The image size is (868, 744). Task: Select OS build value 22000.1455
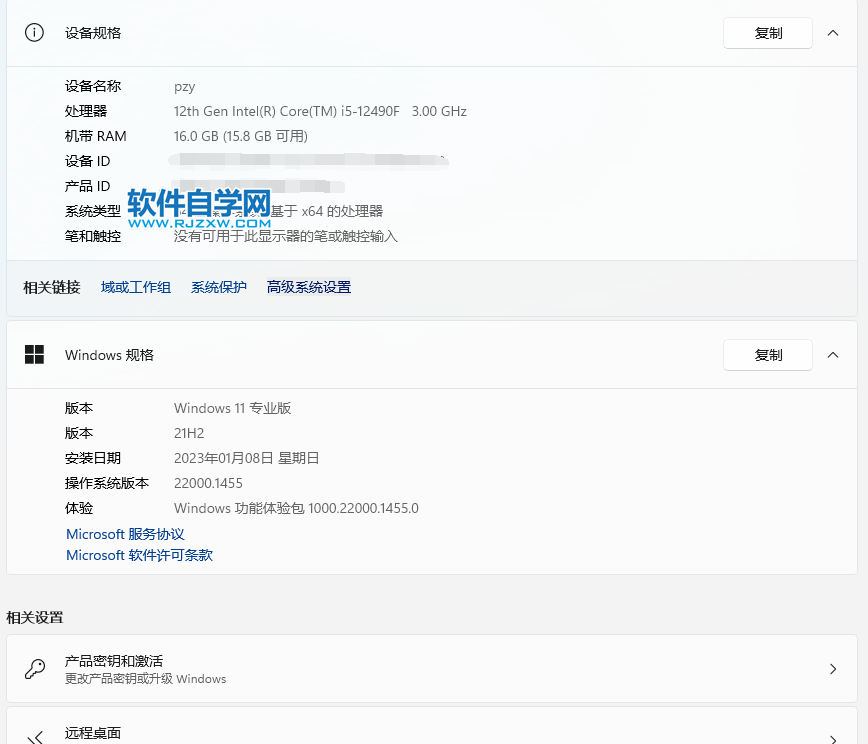[x=208, y=483]
